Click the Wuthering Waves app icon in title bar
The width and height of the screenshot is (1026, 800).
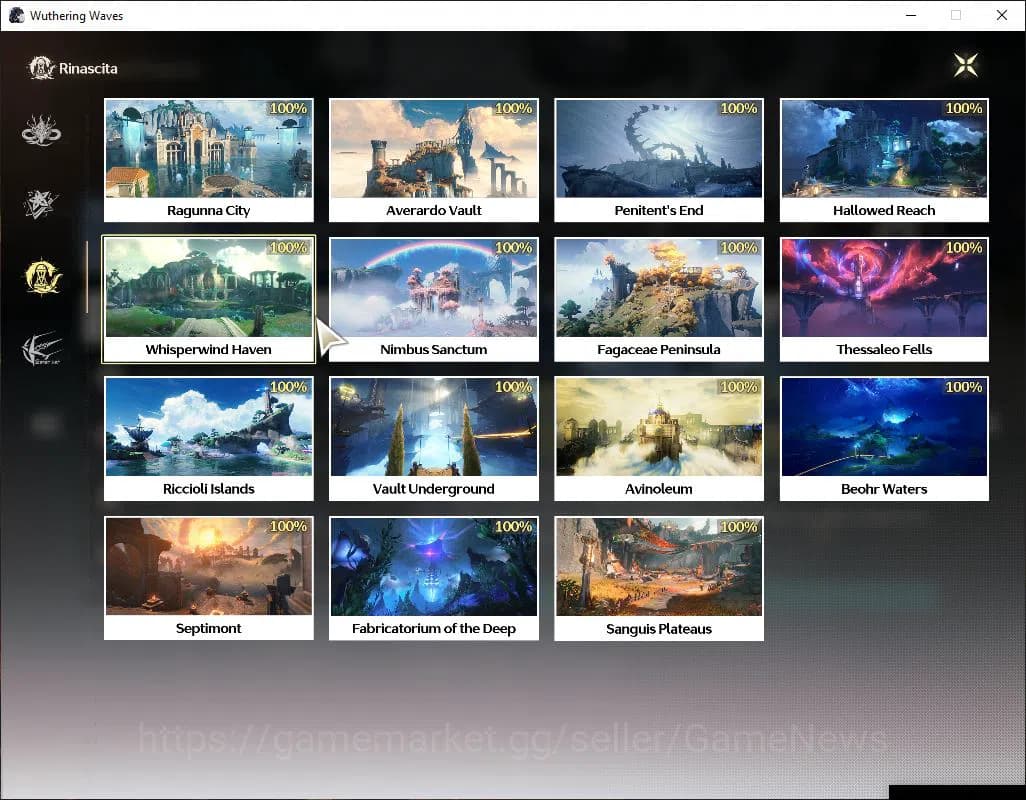16,15
